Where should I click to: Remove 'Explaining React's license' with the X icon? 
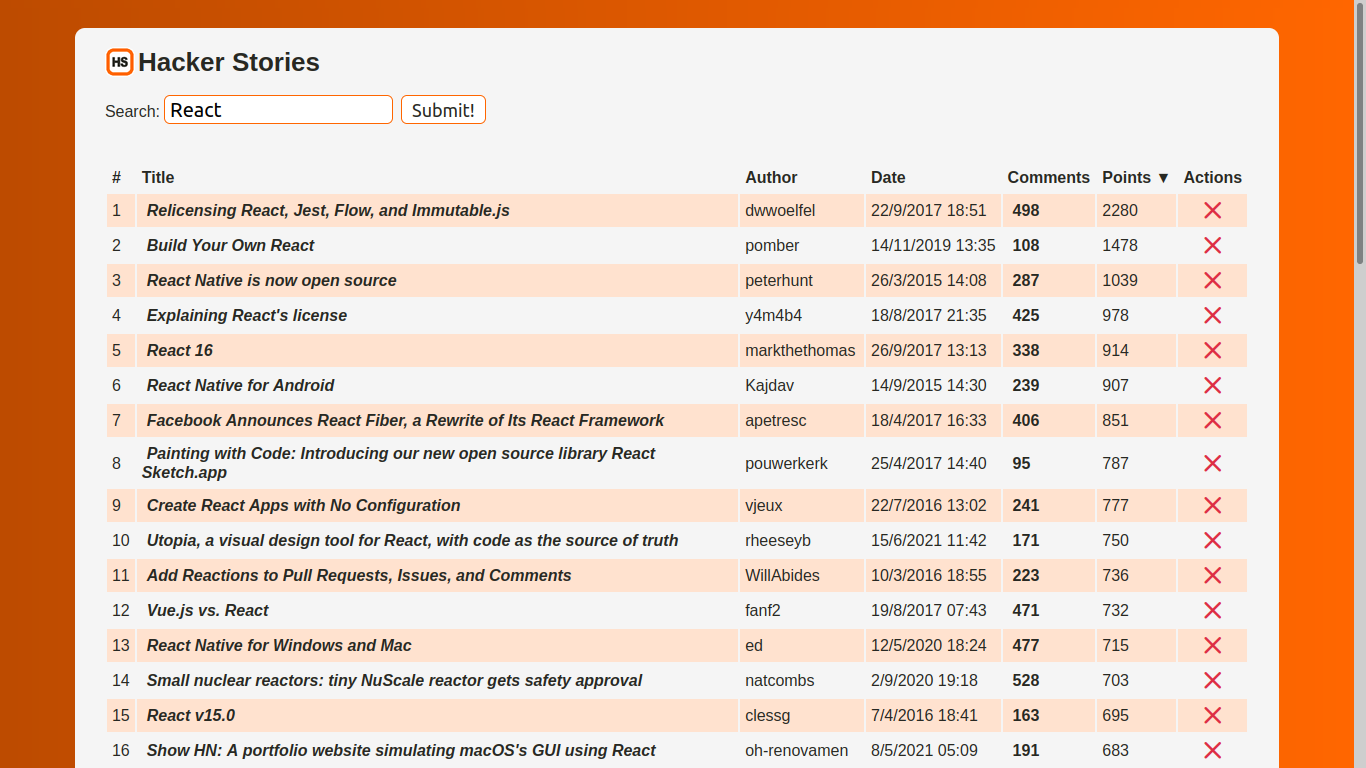[x=1212, y=315]
